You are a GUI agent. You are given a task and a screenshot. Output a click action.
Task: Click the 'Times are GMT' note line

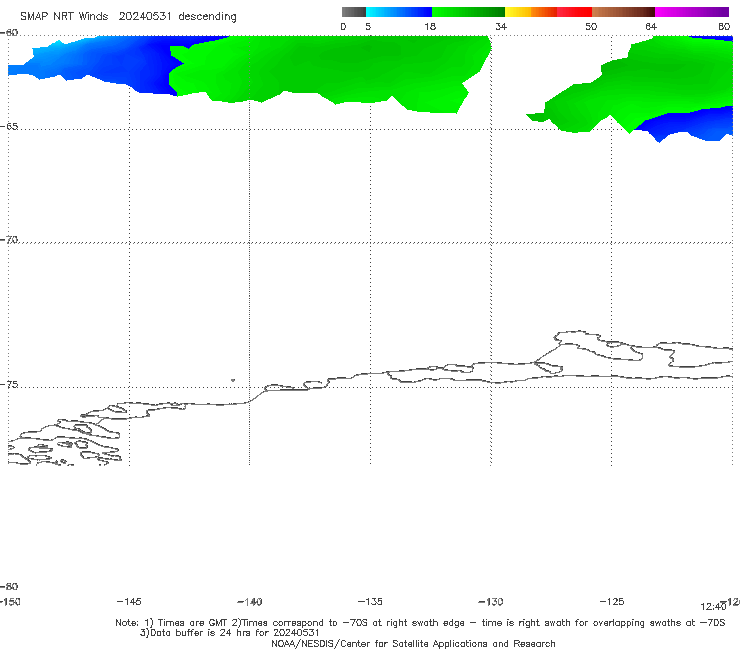420,623
